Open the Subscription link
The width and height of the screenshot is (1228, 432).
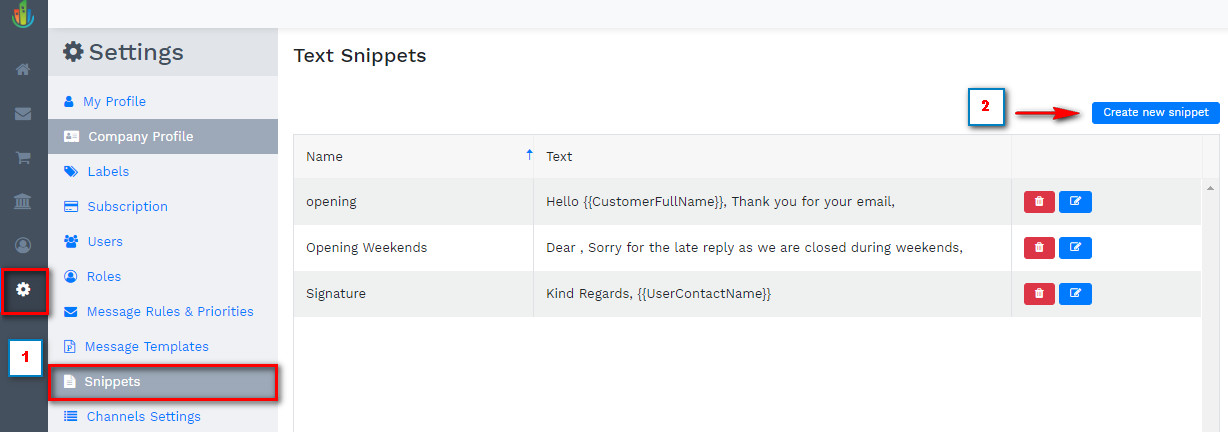(x=127, y=207)
